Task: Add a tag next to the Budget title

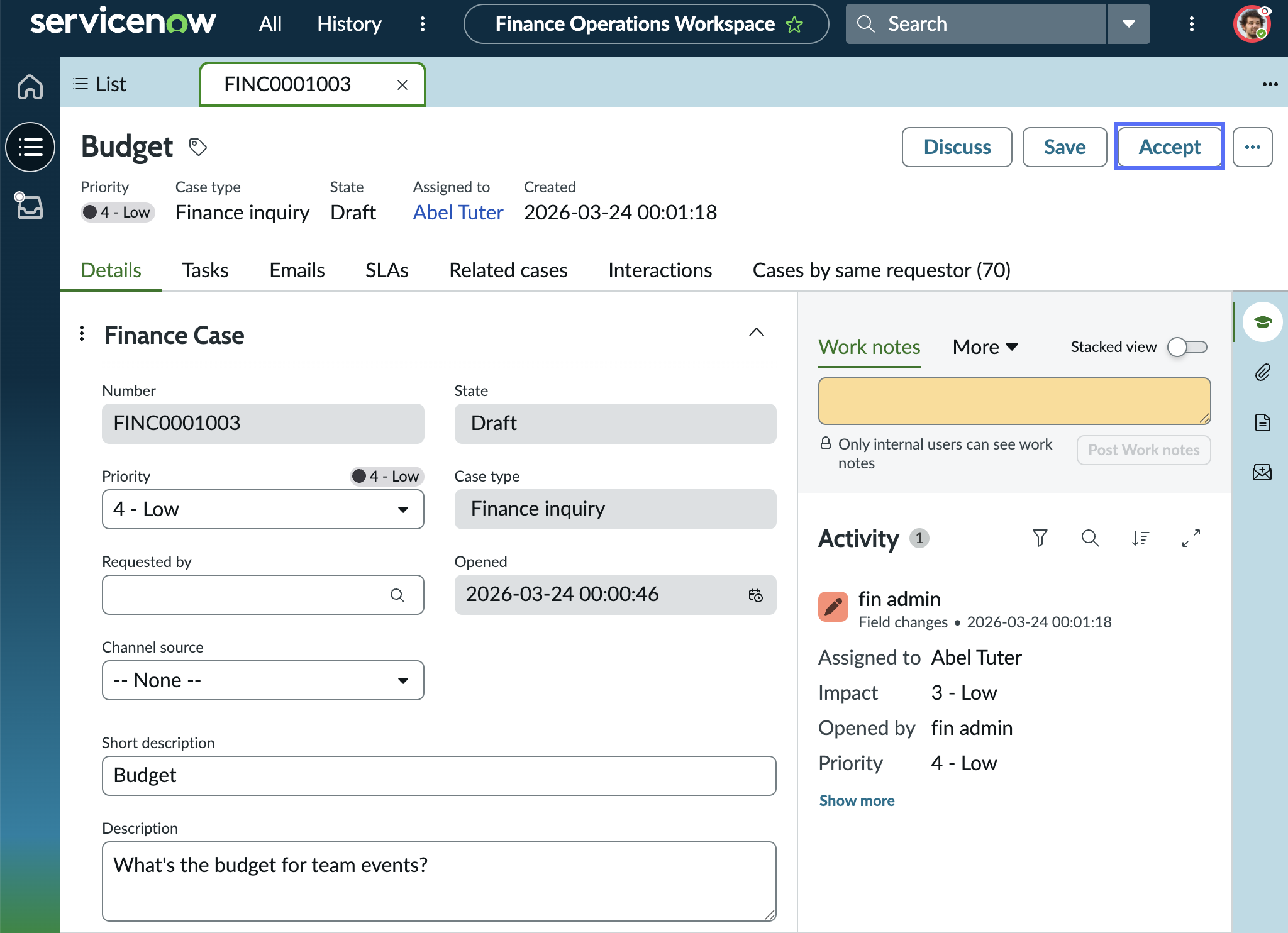Action: tap(198, 147)
